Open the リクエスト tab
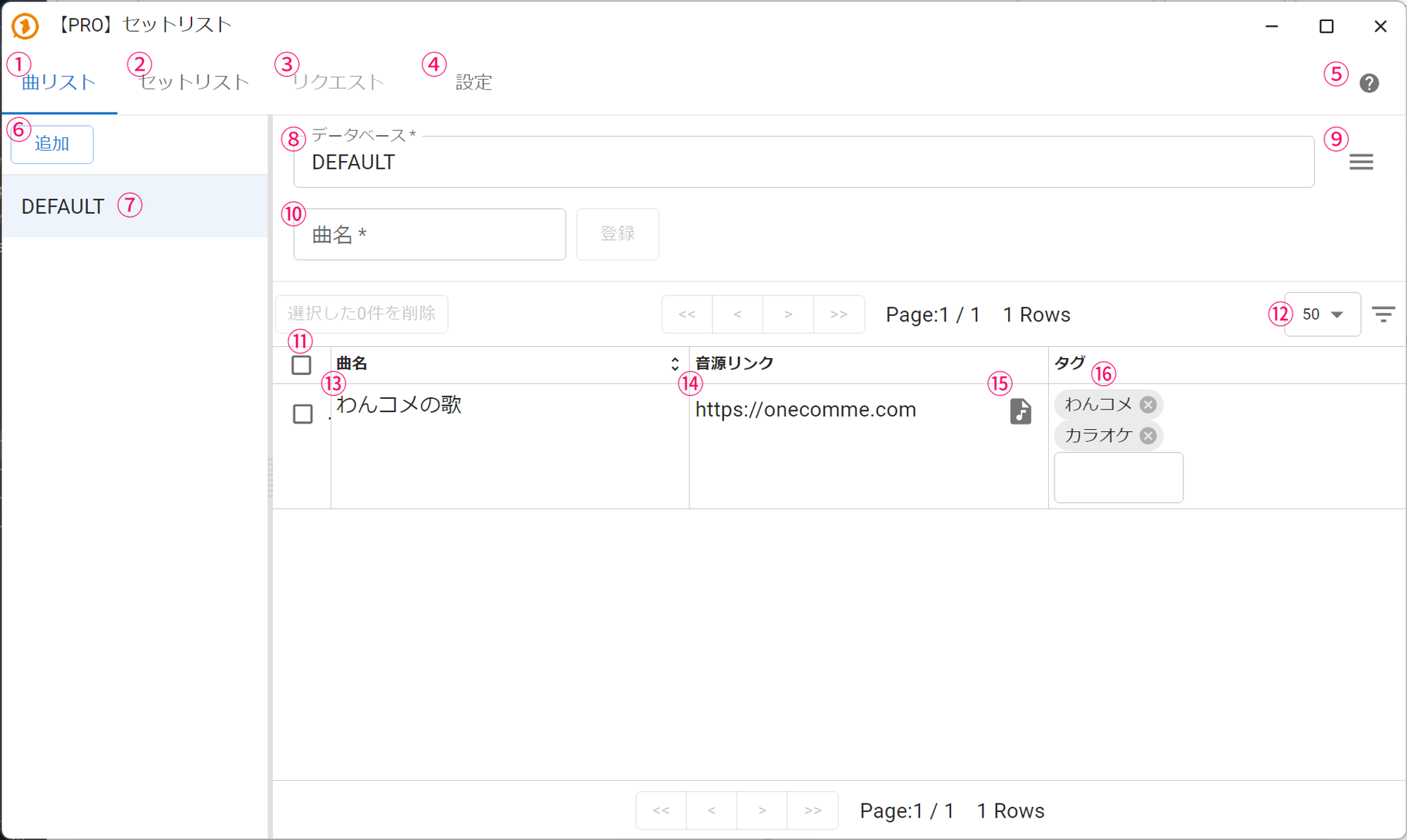 click(338, 82)
